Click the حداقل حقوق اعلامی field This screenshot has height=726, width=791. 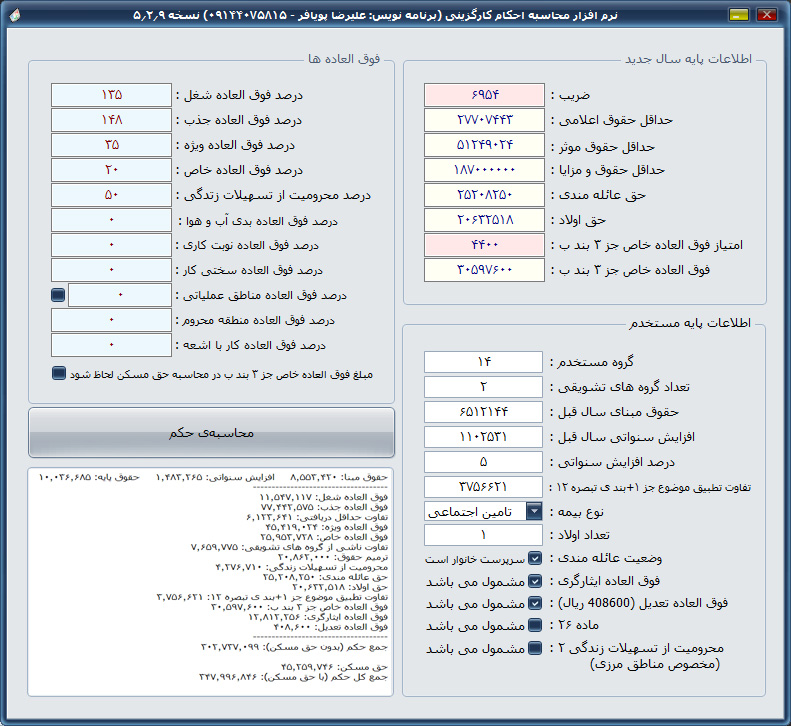[484, 120]
